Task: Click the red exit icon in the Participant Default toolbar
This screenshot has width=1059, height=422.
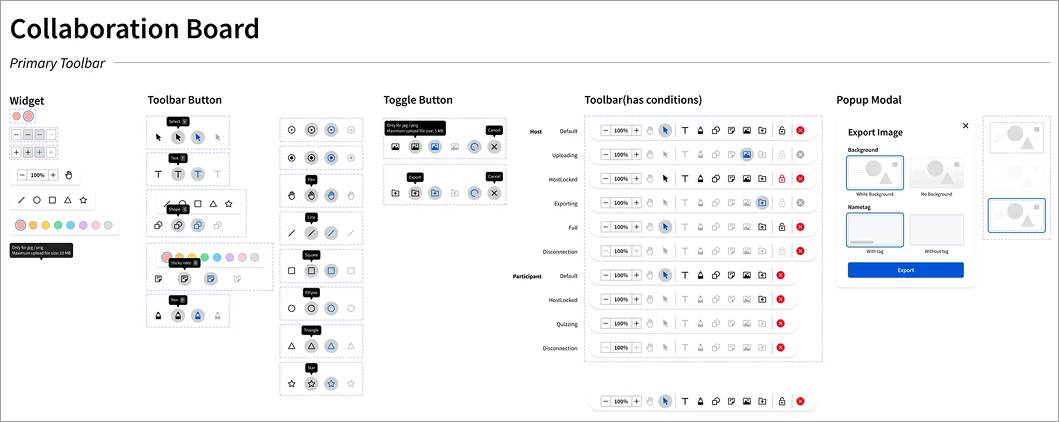Action: coord(781,275)
